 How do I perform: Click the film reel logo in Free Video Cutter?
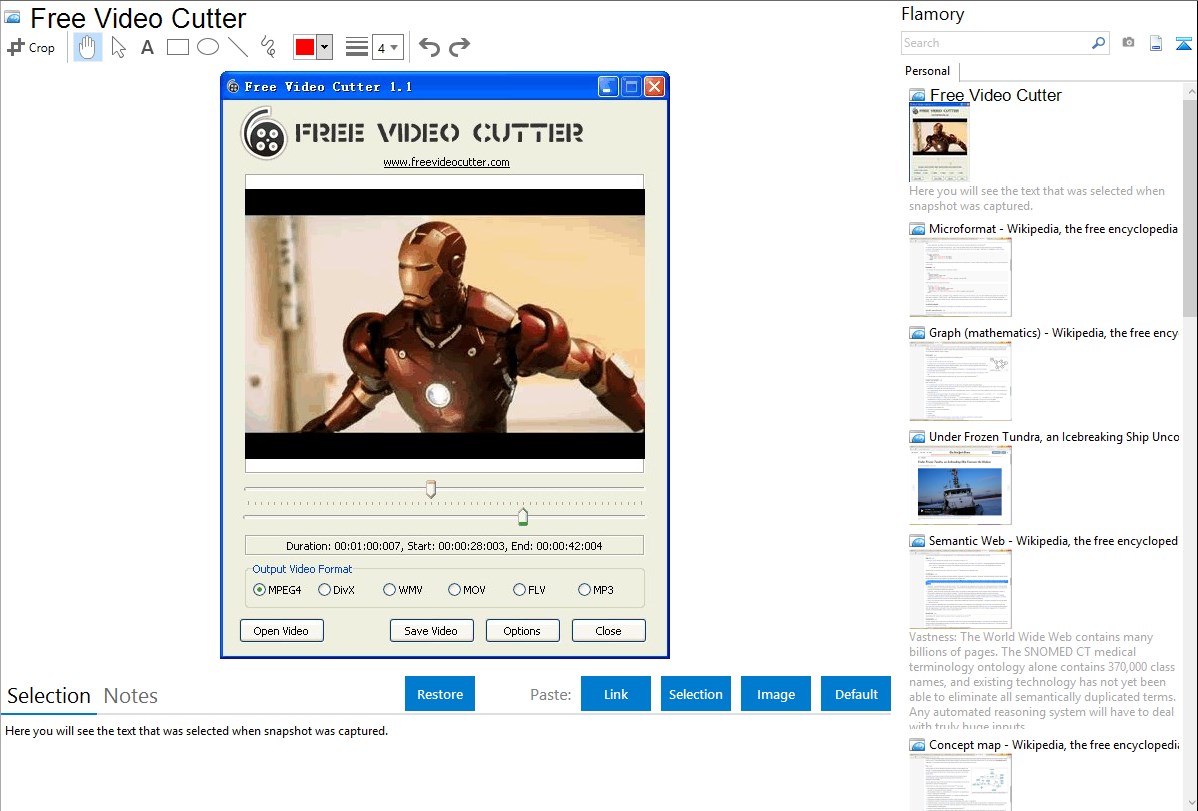(264, 134)
